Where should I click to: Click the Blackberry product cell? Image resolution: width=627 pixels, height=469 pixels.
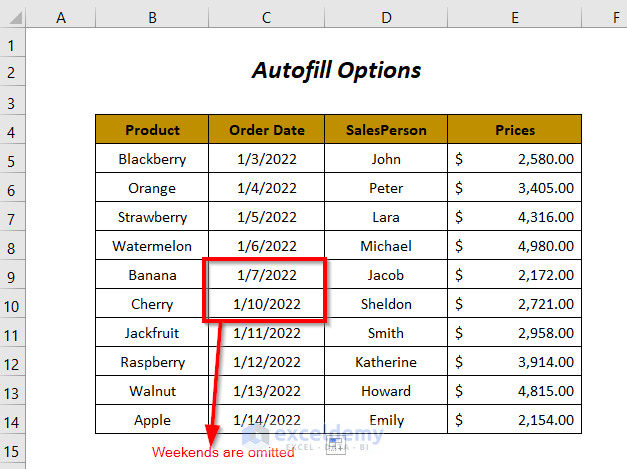pyautogui.click(x=152, y=159)
